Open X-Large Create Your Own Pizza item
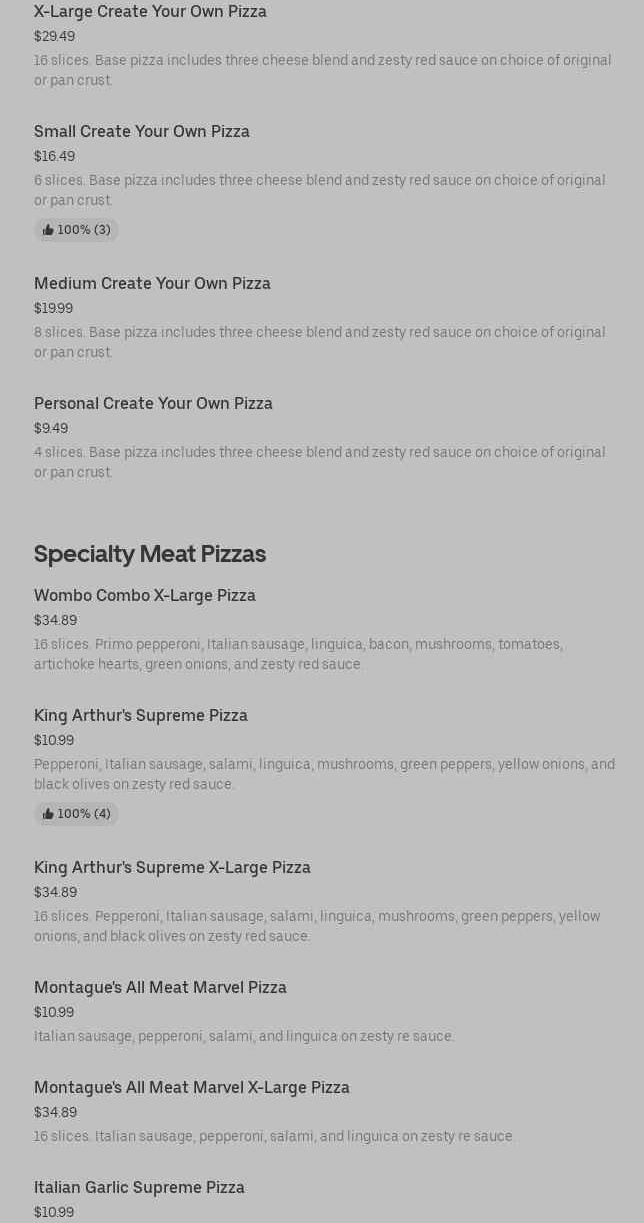This screenshot has width=644, height=1223. [x=150, y=11]
